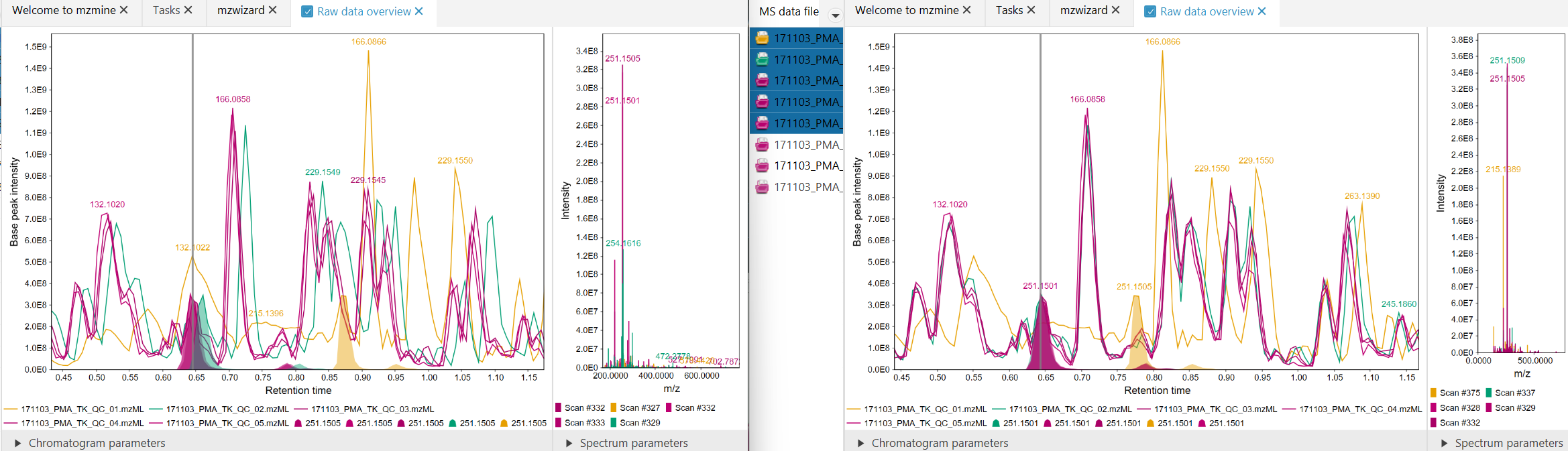
Task: Click the QC_04.mzML legend entry in the right chromatogram
Action: (1360, 409)
